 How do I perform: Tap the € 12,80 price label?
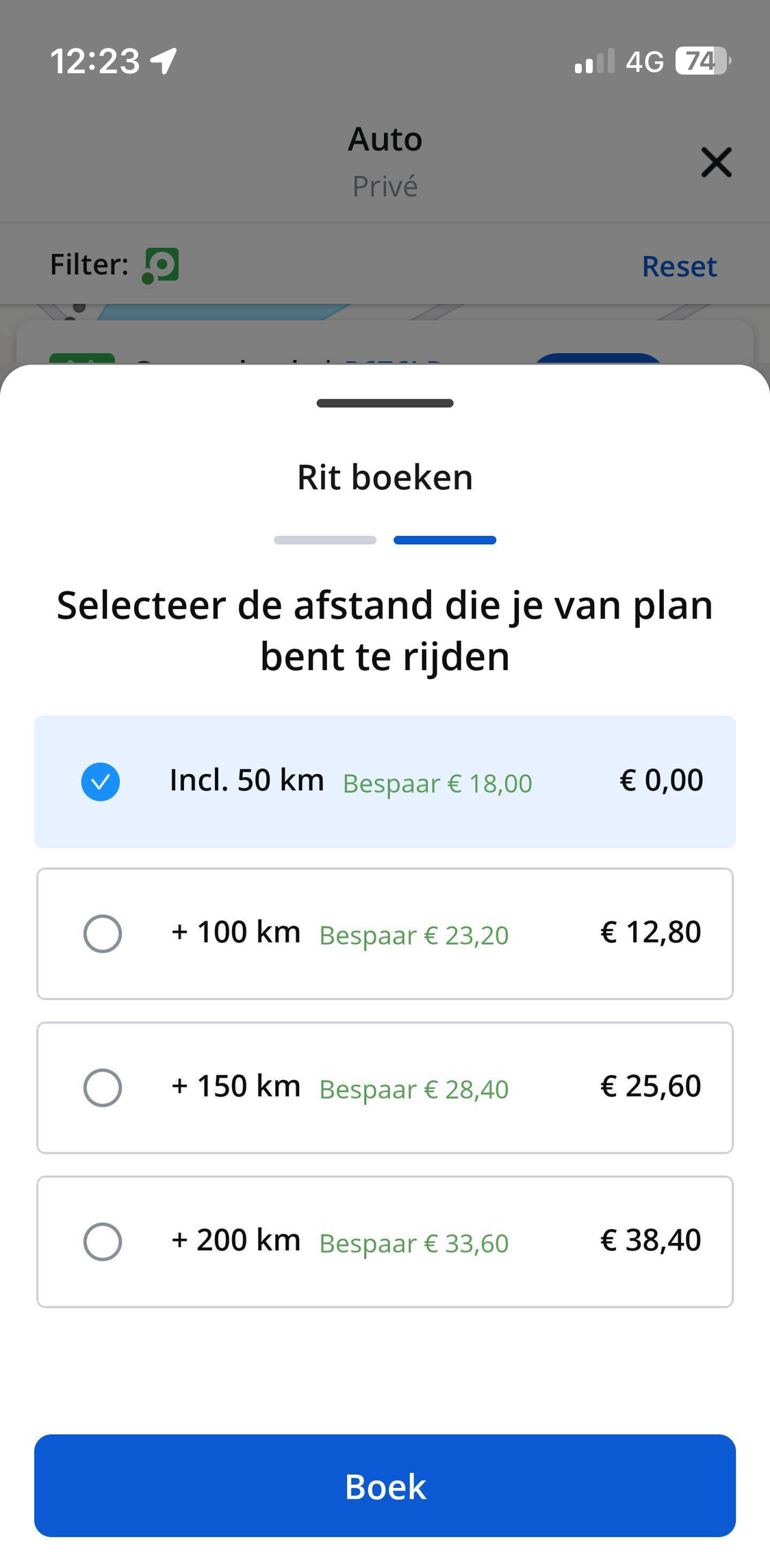point(651,932)
